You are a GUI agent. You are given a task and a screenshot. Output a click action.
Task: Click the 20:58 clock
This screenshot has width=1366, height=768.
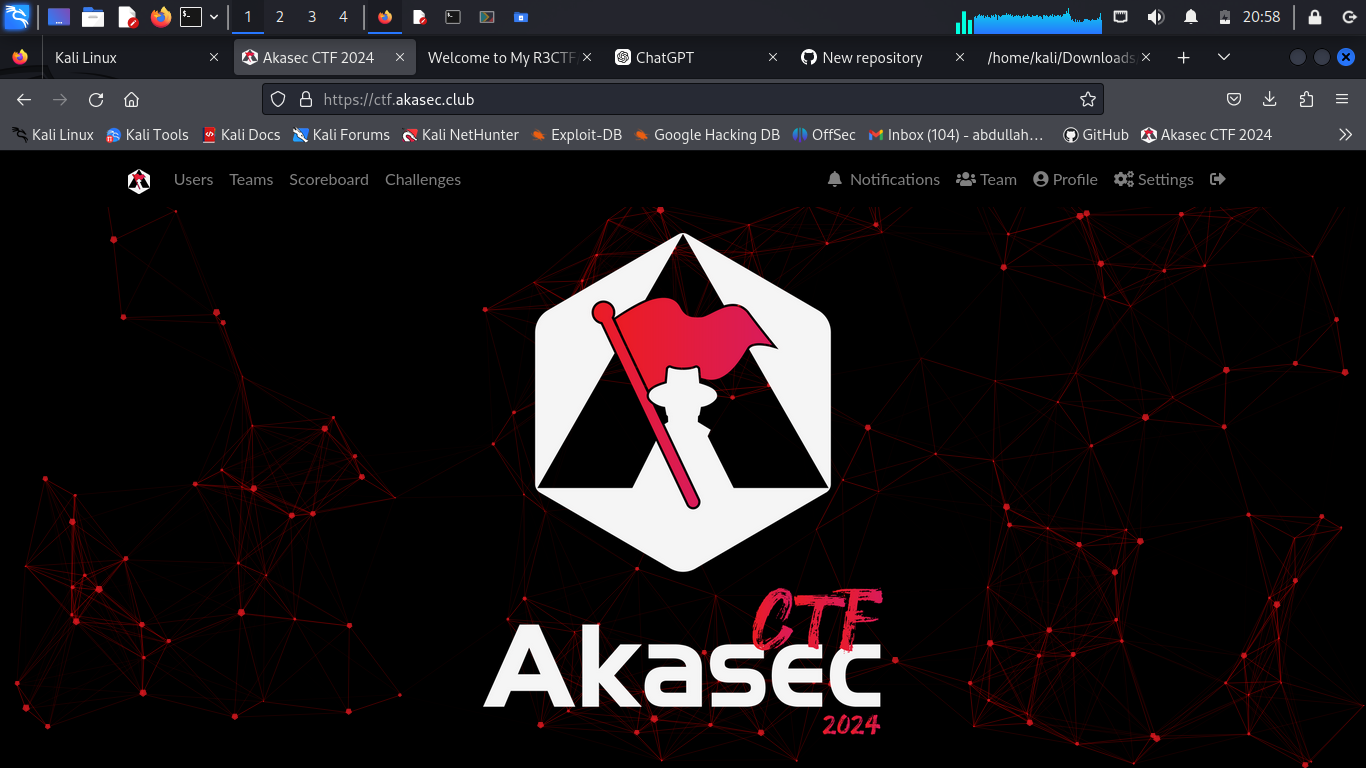[x=1261, y=17]
